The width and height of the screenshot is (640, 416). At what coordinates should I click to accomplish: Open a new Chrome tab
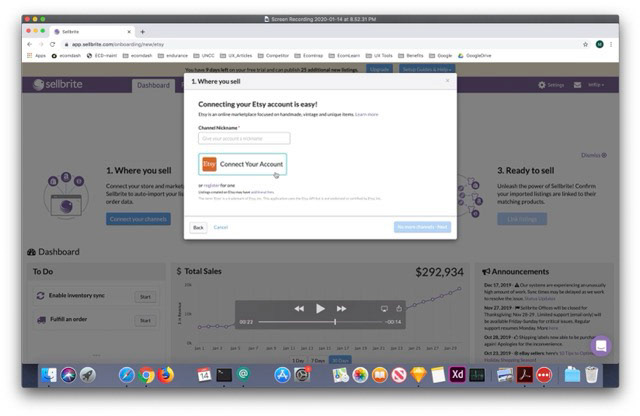tap(142, 31)
